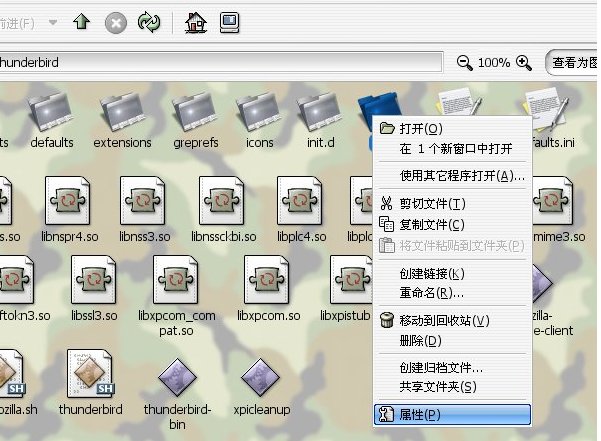Go to the Home folder icon
Image resolution: width=601 pixels, height=441 pixels.
pyautogui.click(x=196, y=22)
